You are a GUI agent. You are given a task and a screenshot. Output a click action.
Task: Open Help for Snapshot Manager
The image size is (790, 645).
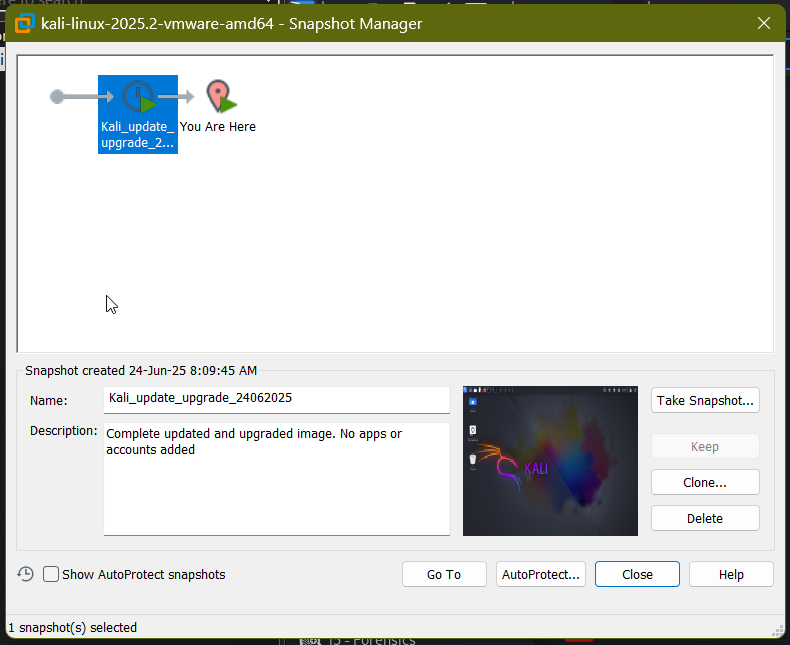pyautogui.click(x=731, y=574)
